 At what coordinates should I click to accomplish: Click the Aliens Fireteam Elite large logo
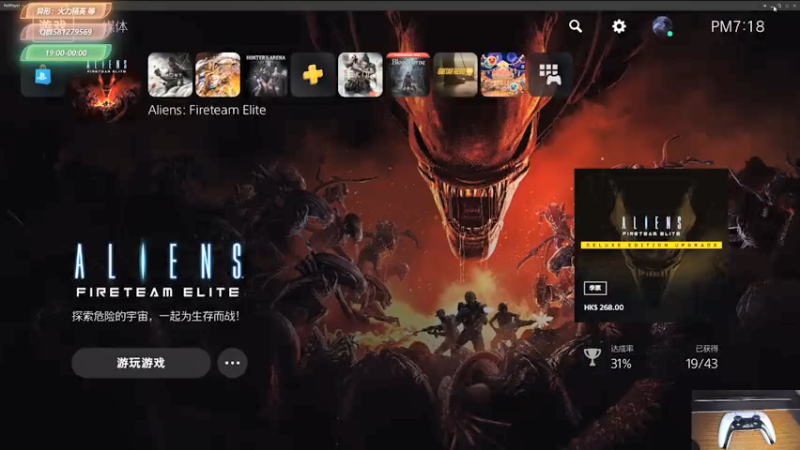tap(159, 270)
